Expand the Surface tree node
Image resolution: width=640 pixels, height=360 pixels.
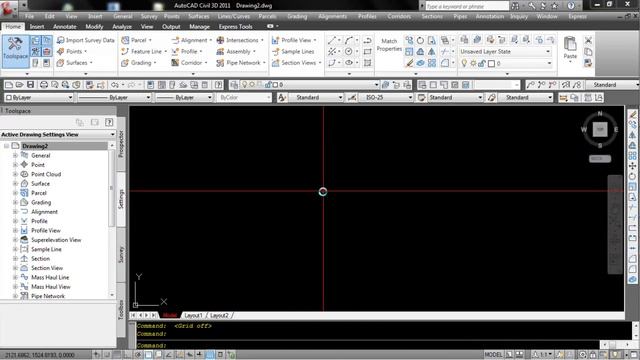pyautogui.click(x=15, y=184)
